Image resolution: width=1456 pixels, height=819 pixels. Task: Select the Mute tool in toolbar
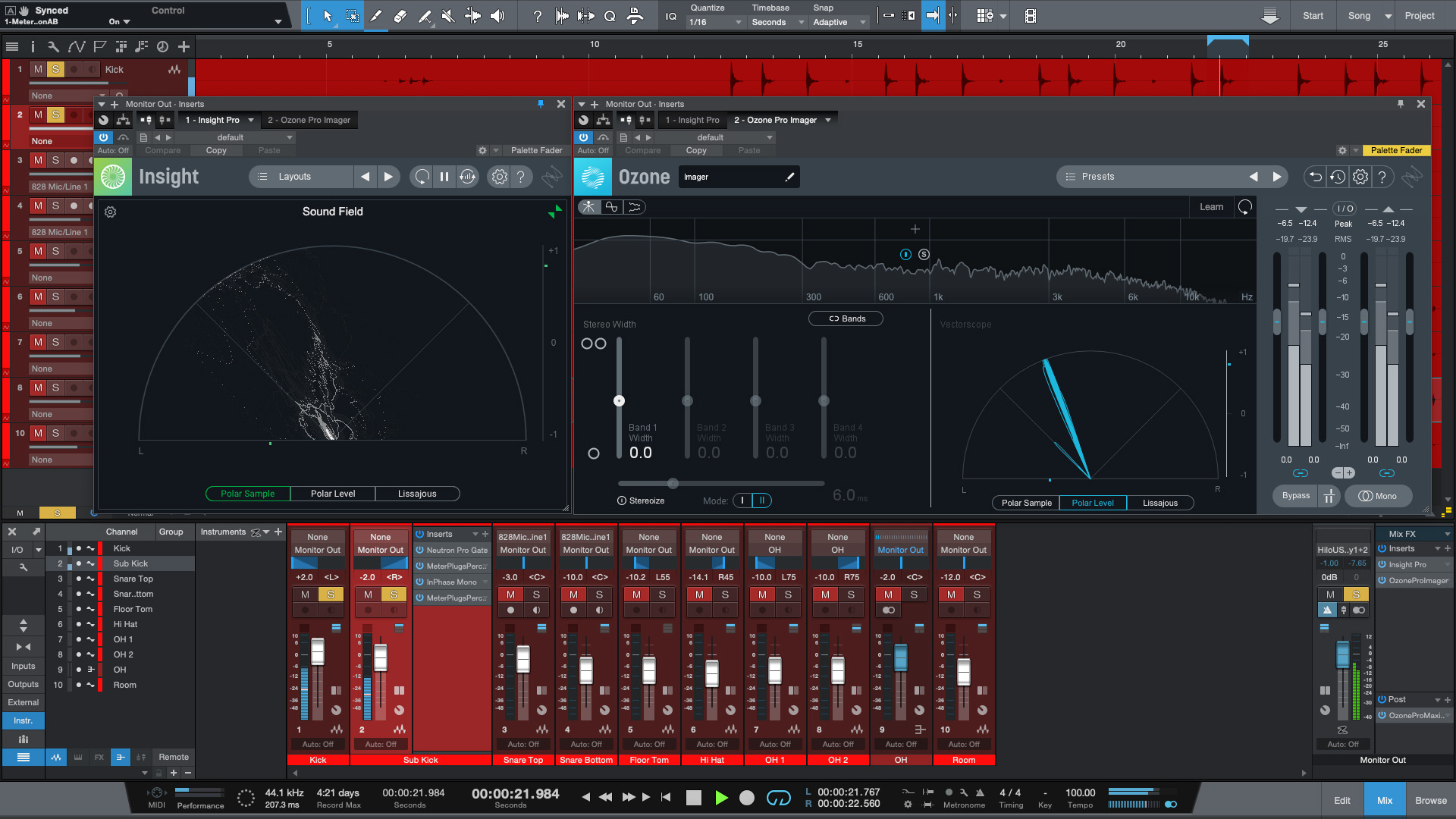coord(448,15)
